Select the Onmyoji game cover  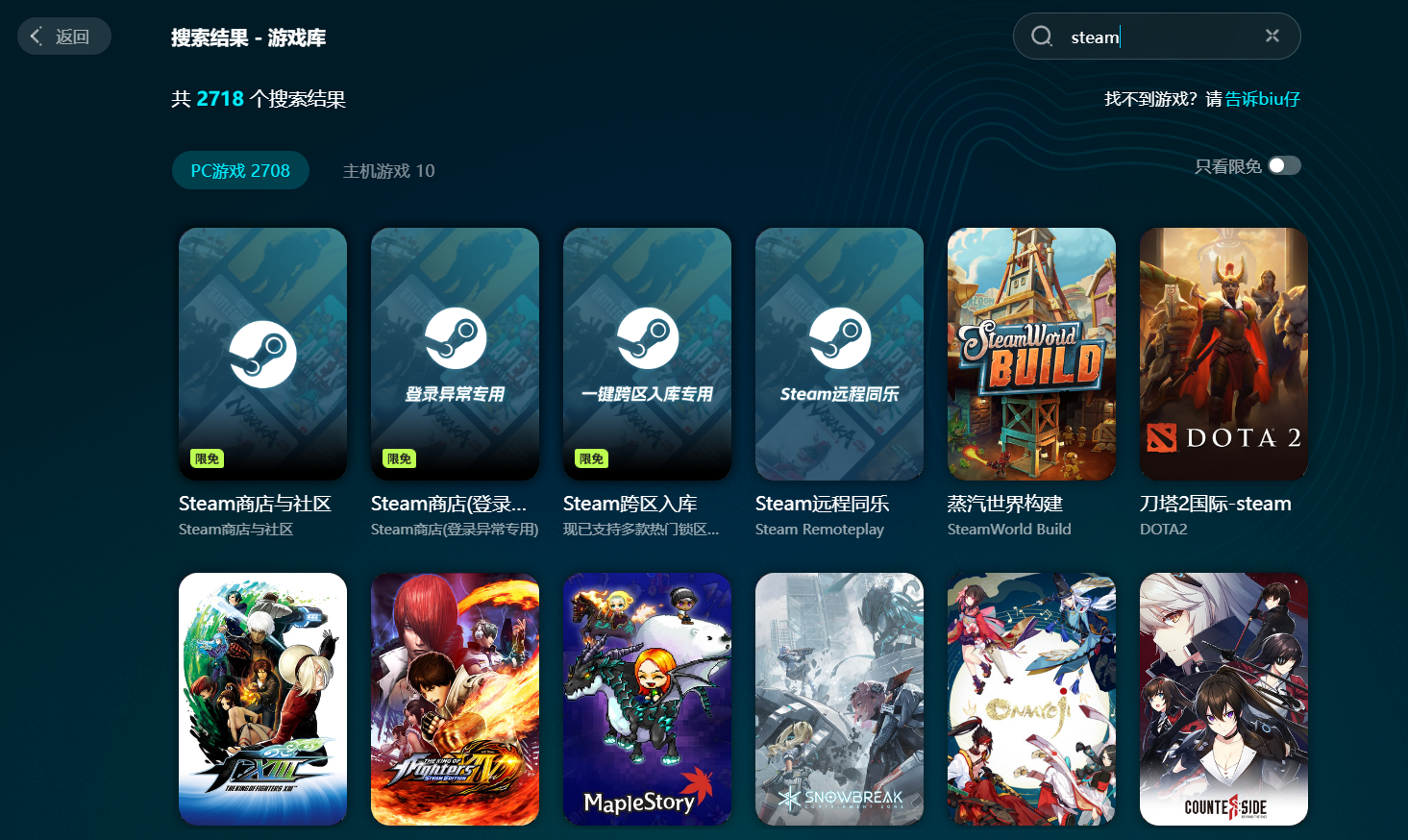1031,699
